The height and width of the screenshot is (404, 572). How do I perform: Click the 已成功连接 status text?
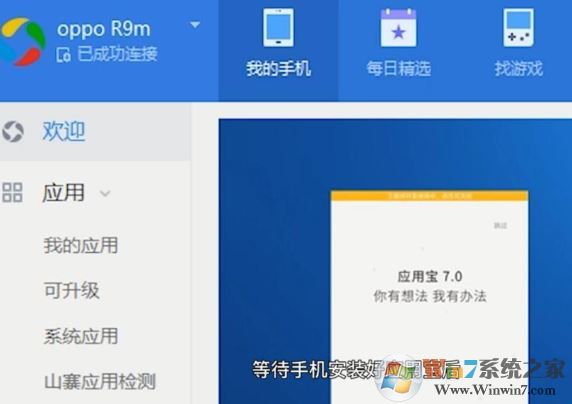tap(117, 54)
